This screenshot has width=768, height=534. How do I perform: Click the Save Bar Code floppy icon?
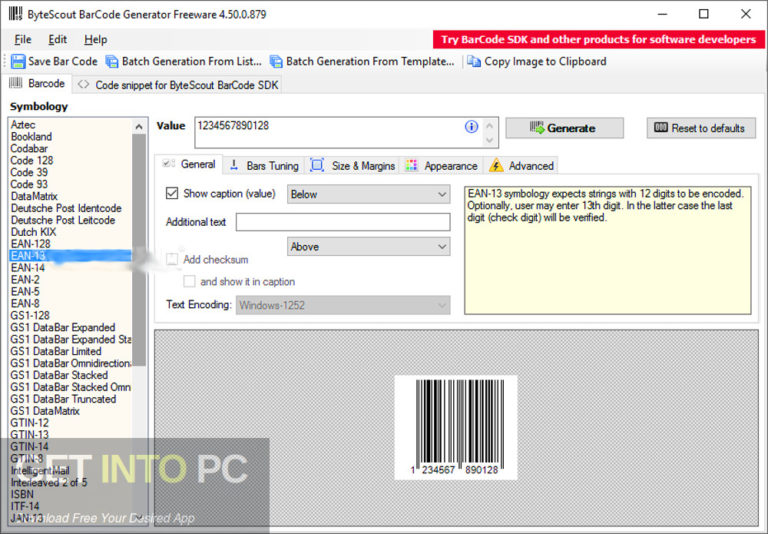coord(18,61)
